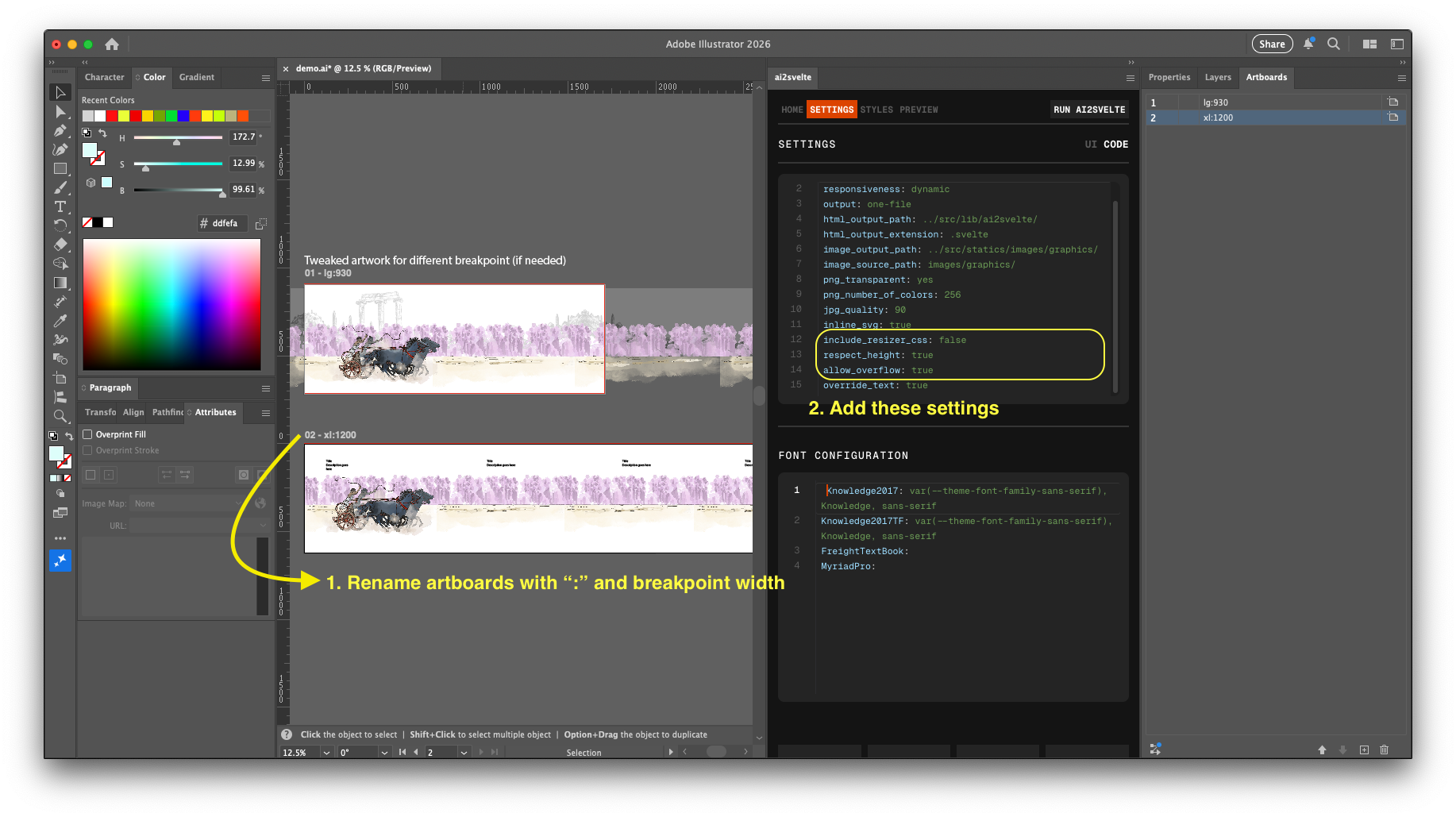The height and width of the screenshot is (817, 1456).
Task: Pick the Rectangle tool in the toolbar
Action: click(60, 168)
